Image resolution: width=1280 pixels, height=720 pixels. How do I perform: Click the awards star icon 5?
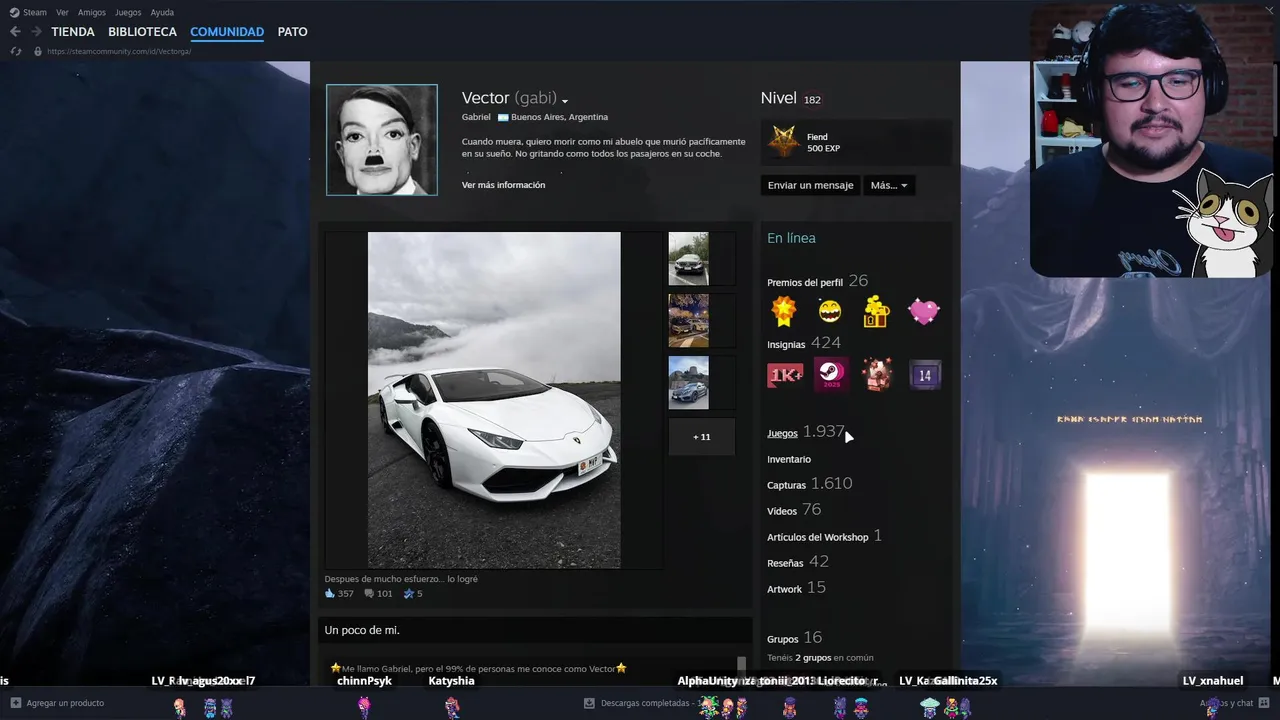pos(408,593)
